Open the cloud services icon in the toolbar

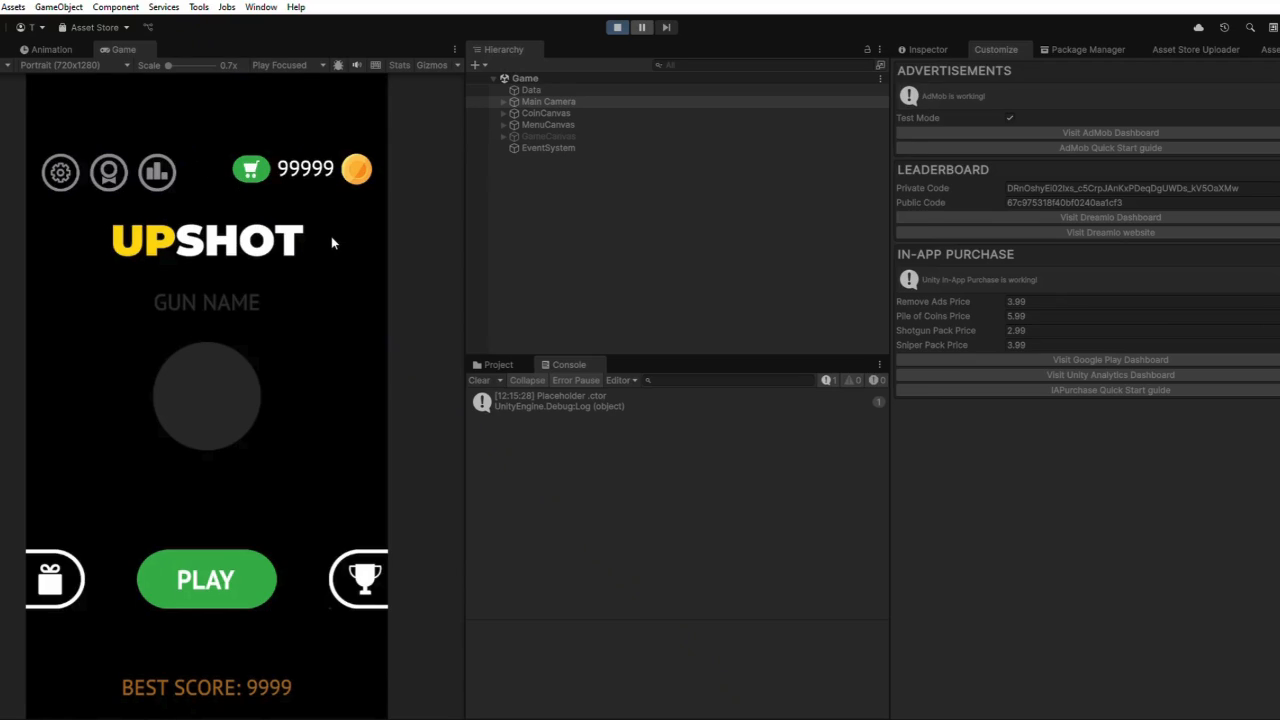(x=1199, y=27)
